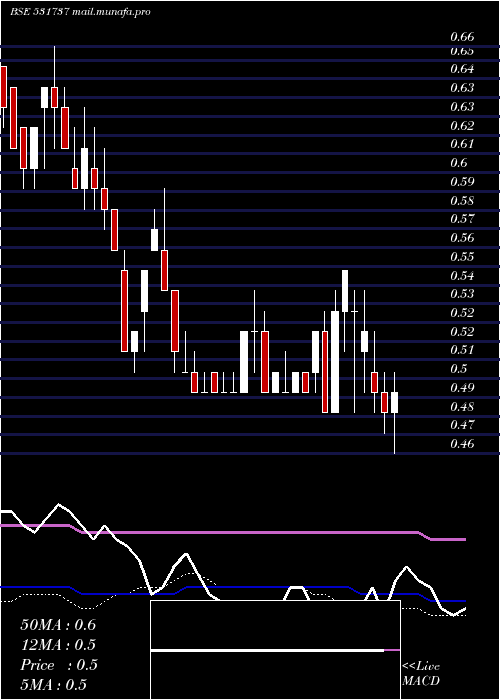Click the 0.48 price axis label
Image resolution: width=500 pixels, height=700 pixels.
point(462,407)
